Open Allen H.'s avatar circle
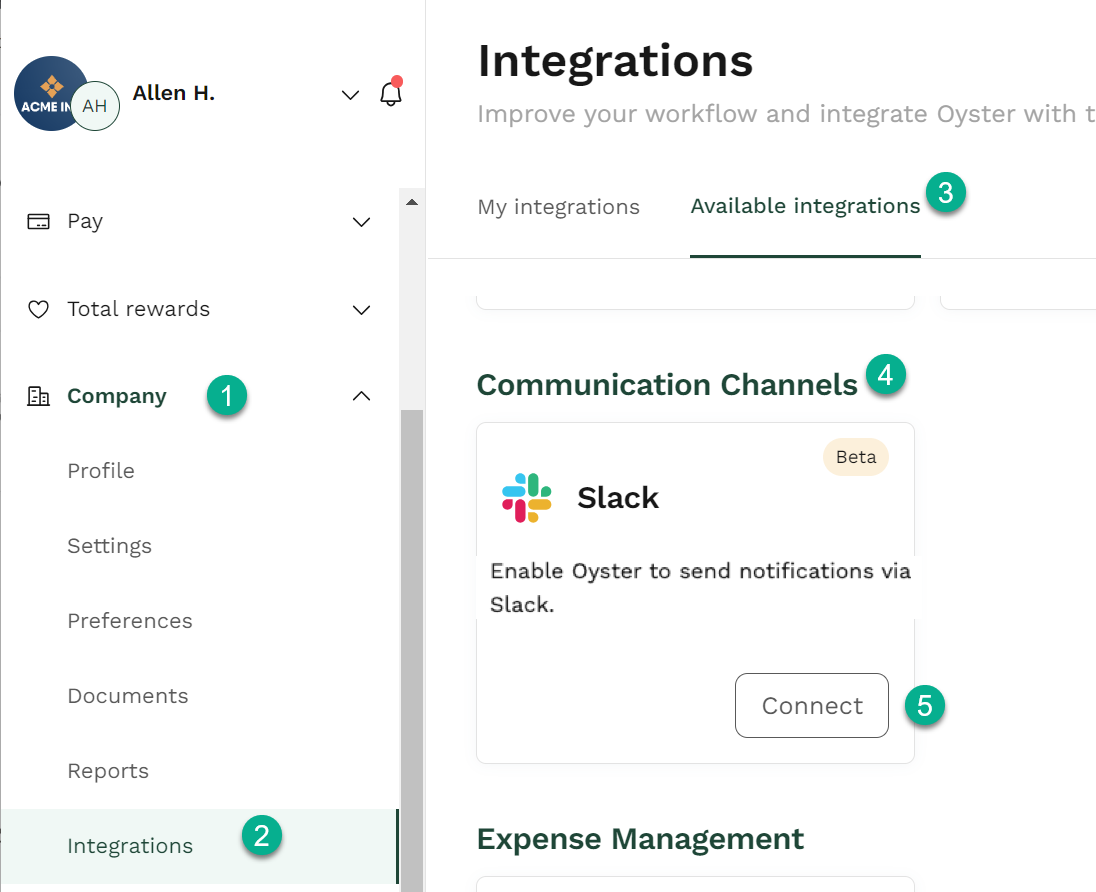 click(96, 105)
